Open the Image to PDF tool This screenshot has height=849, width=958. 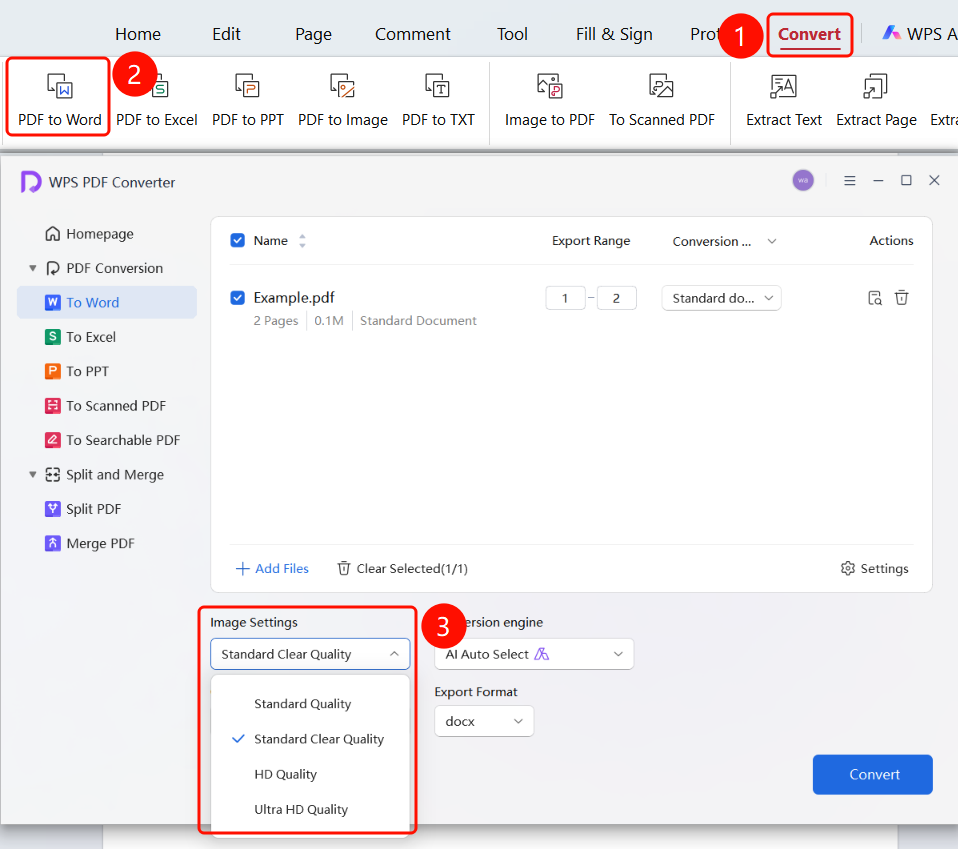pos(549,99)
